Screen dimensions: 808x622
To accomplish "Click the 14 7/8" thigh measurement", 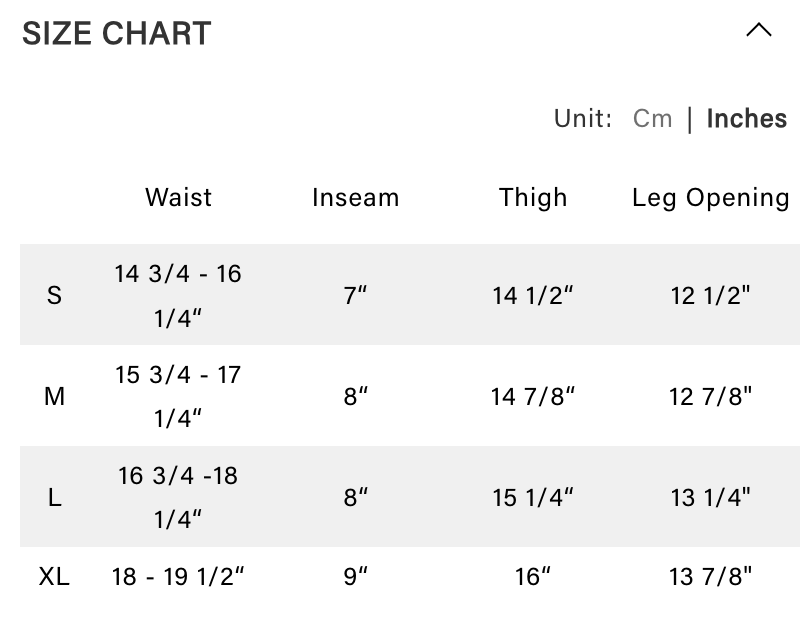I will tap(533, 396).
